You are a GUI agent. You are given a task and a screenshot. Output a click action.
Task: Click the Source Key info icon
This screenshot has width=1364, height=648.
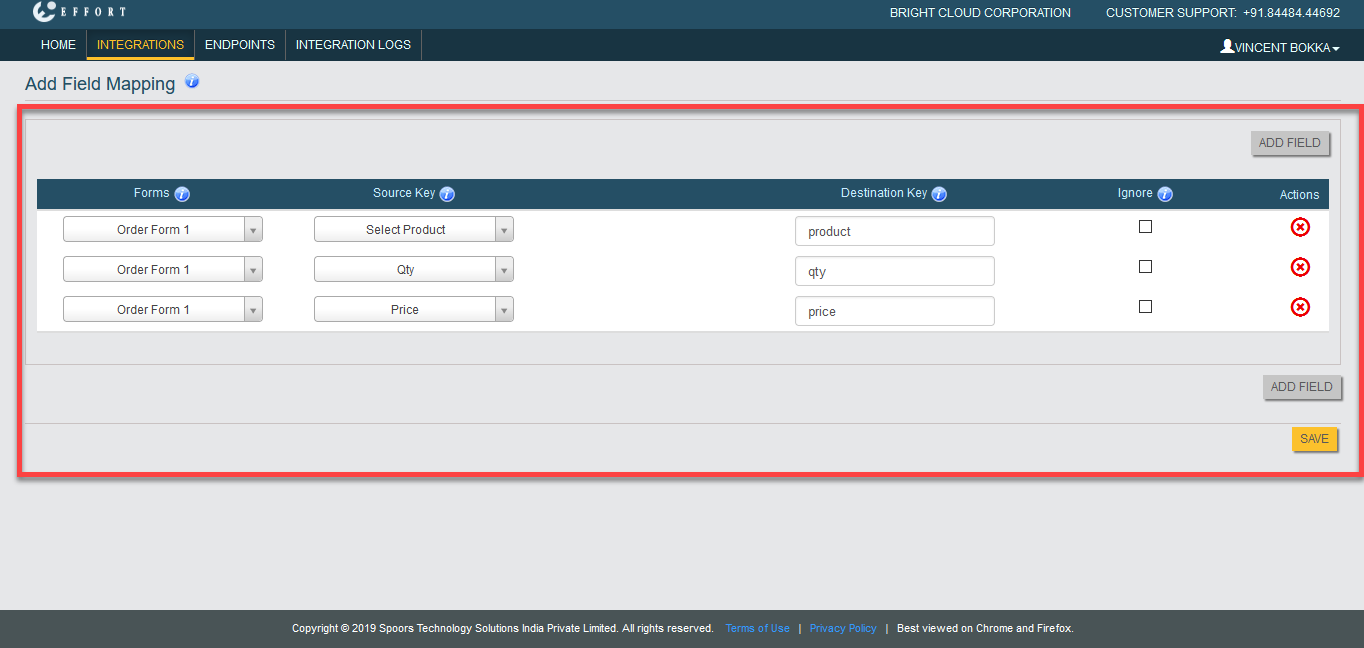click(447, 194)
